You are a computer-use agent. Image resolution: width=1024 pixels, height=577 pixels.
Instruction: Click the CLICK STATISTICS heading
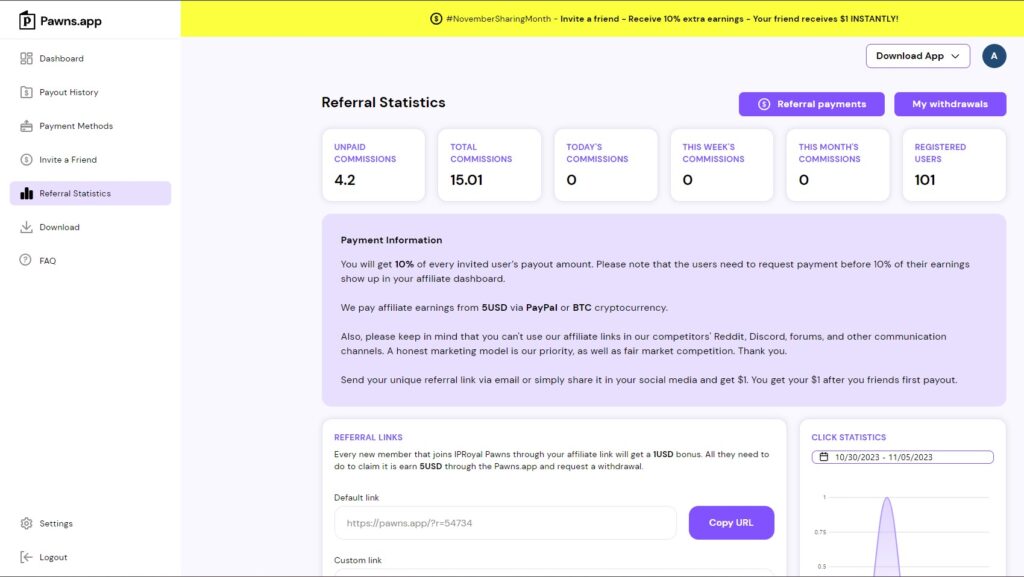pos(848,437)
